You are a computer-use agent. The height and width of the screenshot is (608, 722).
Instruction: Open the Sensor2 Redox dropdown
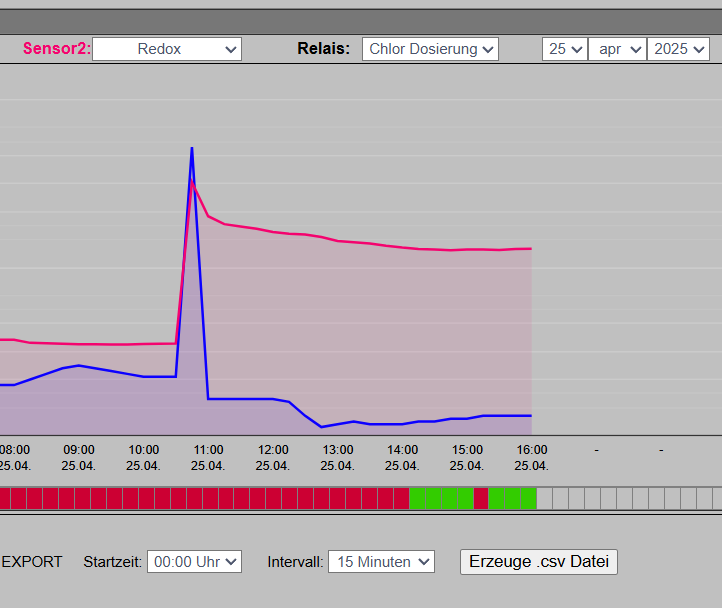coord(167,49)
